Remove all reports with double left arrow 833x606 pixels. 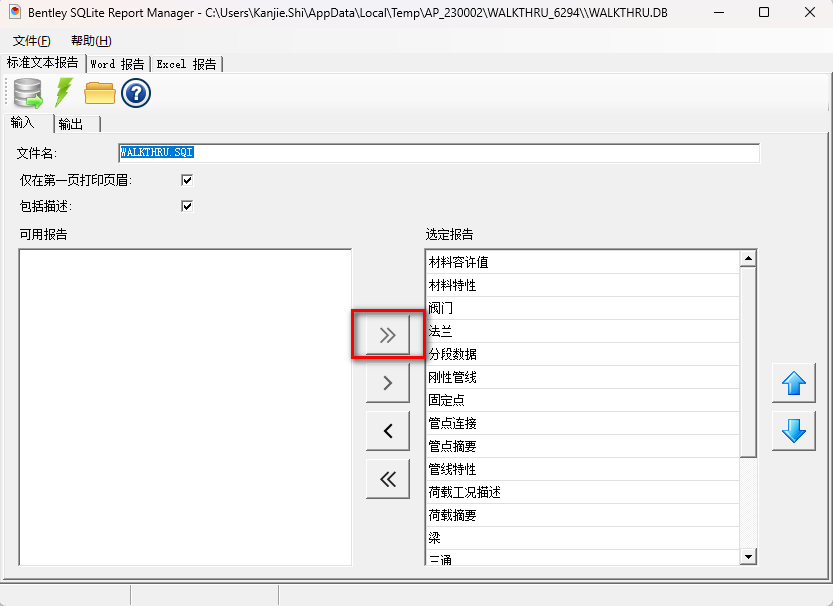(x=388, y=479)
